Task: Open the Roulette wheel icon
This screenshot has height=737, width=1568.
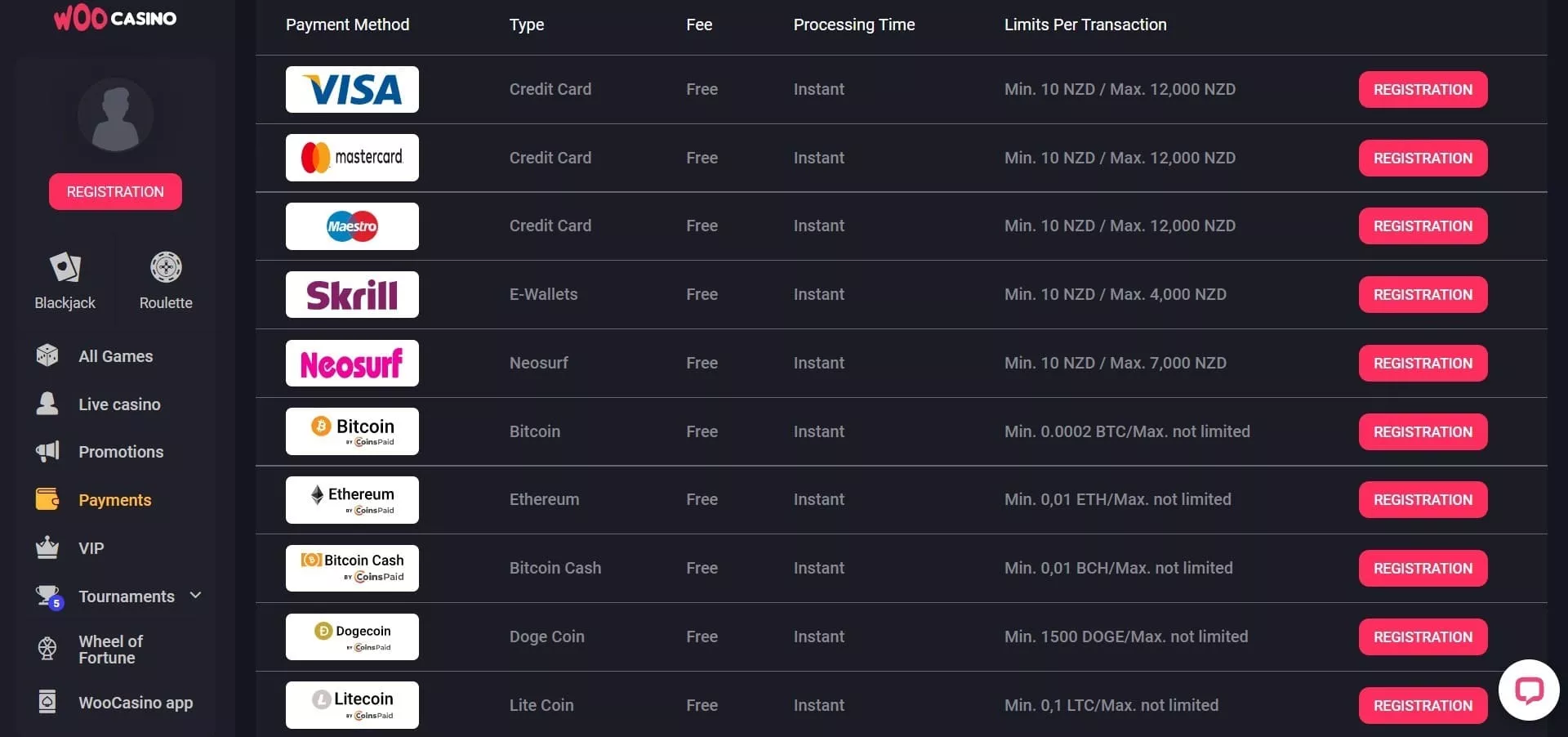Action: 166,267
